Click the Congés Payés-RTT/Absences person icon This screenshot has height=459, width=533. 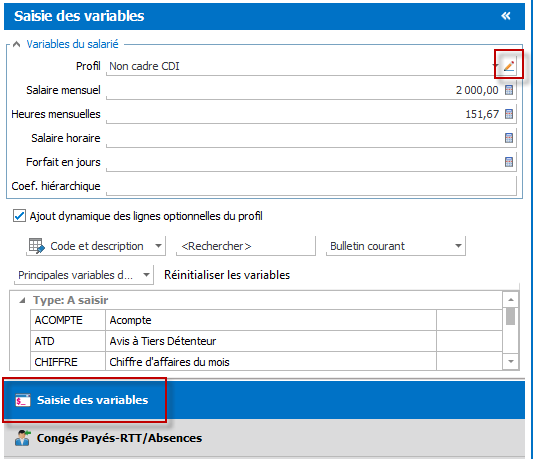tap(22, 438)
